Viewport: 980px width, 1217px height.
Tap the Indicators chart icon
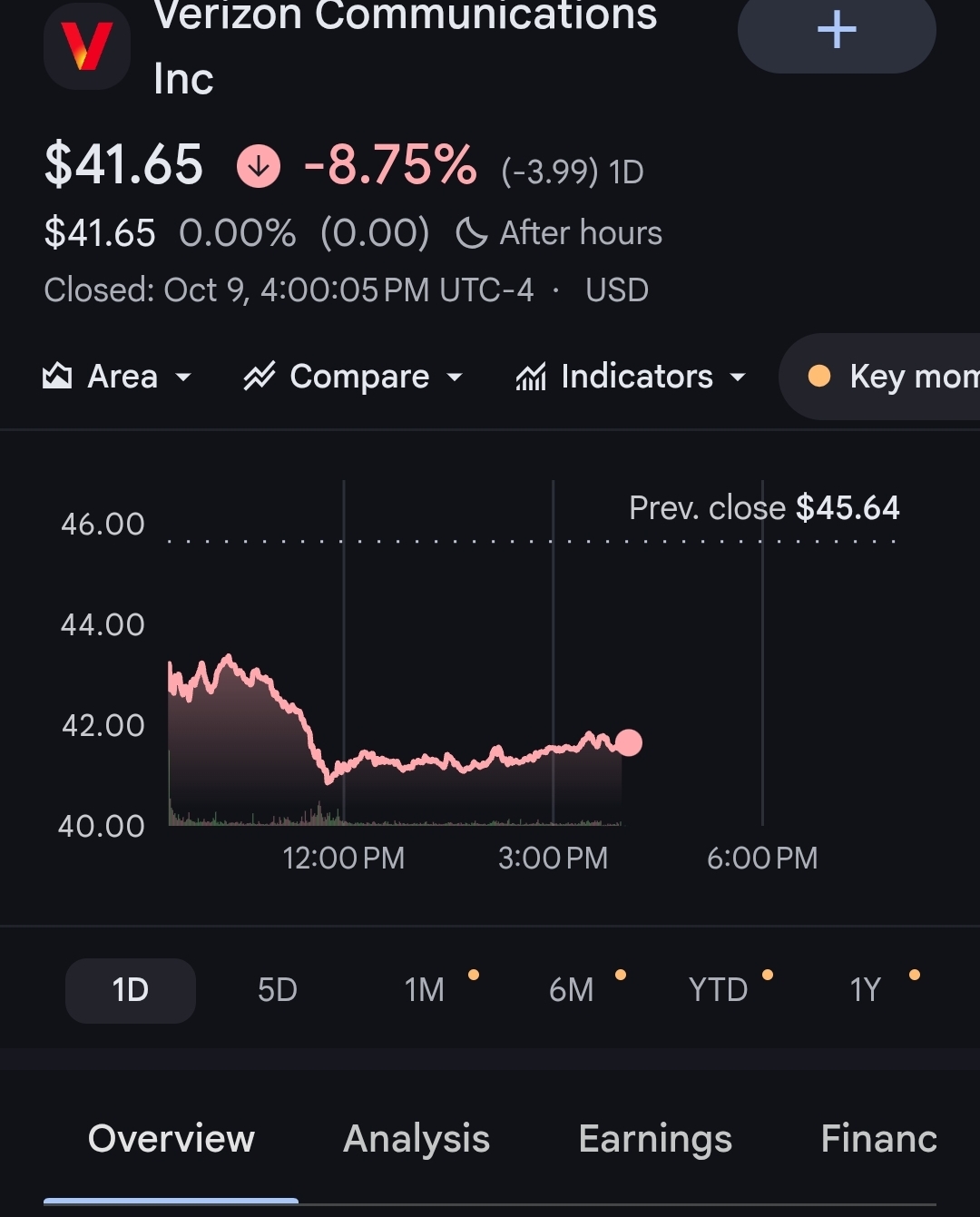[x=531, y=376]
